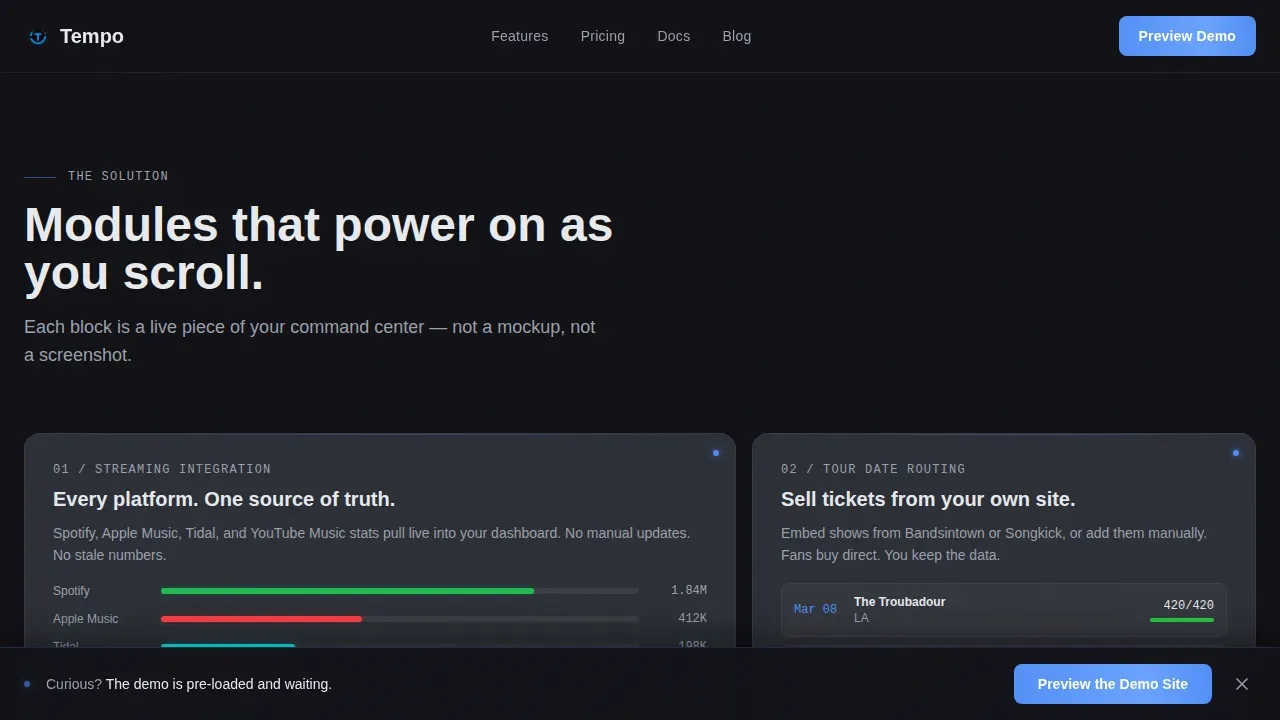Click Sell tickets from your own site heading
1280x720 pixels.
pyautogui.click(x=928, y=499)
